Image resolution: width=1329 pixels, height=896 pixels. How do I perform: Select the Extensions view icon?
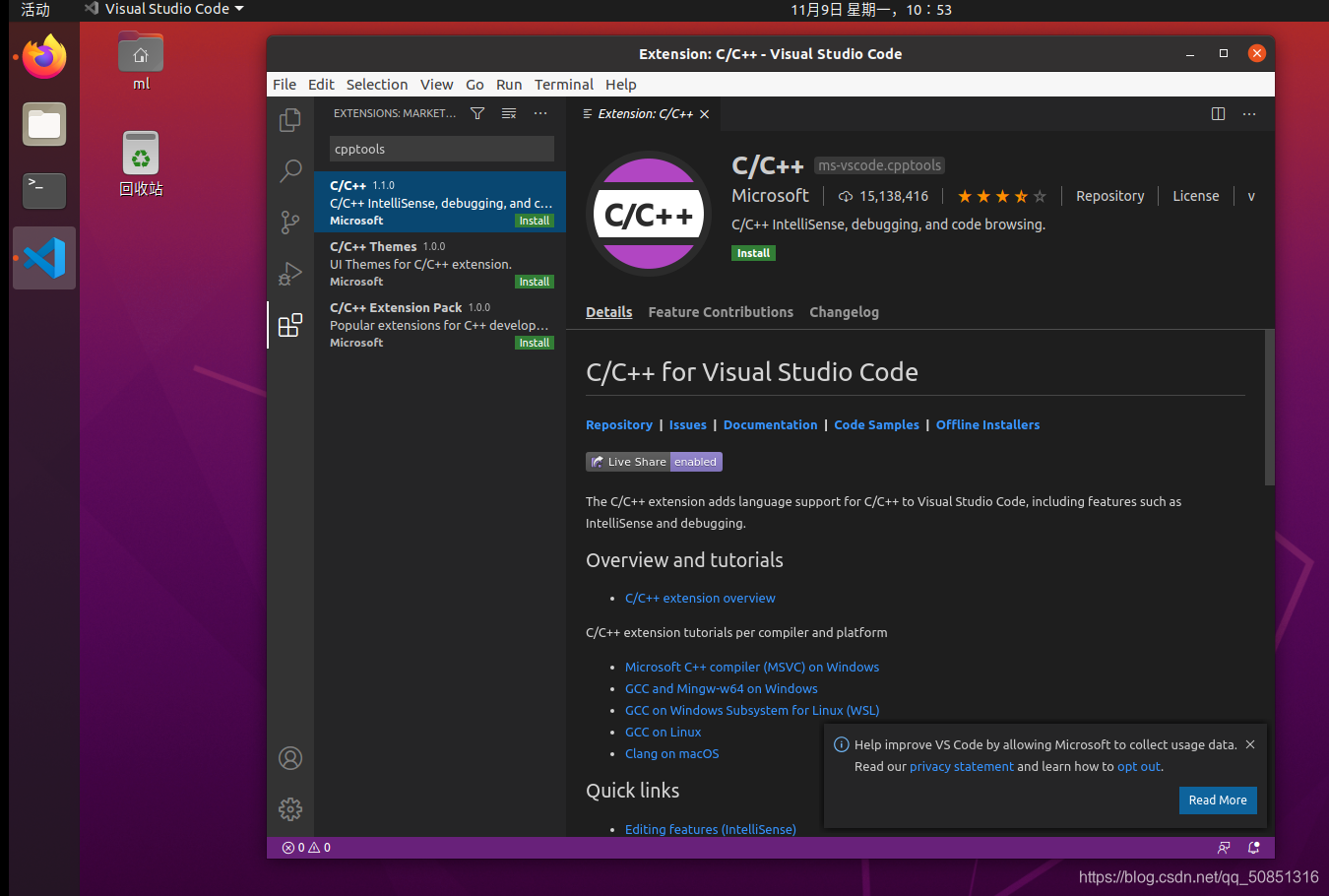point(290,325)
